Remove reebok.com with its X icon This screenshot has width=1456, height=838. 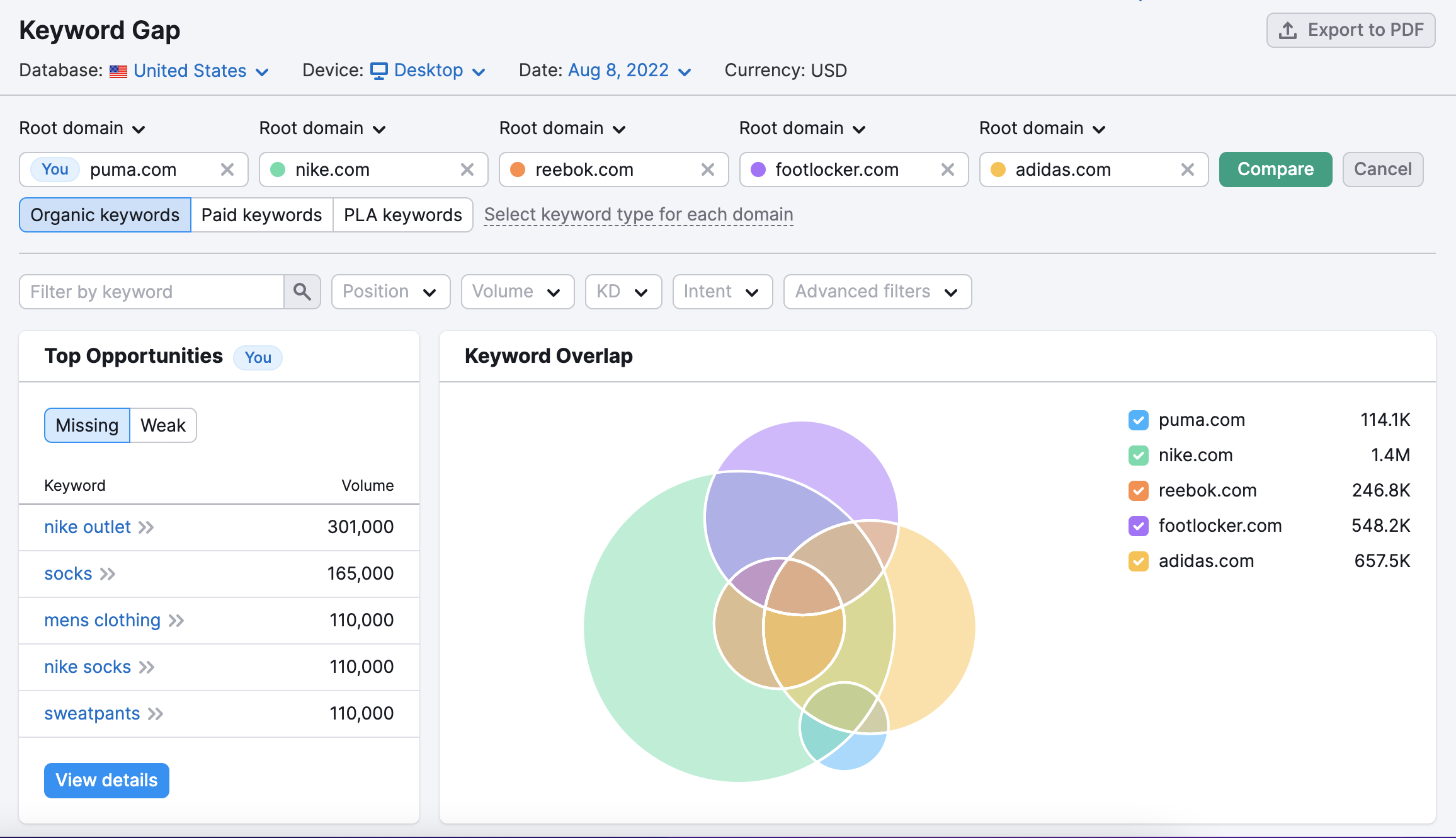pos(708,169)
